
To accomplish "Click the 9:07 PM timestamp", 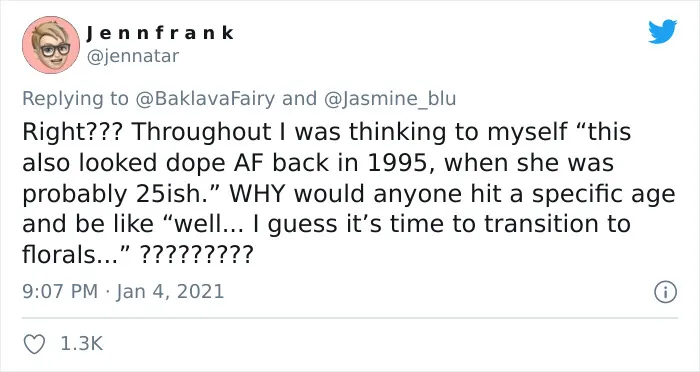I will click(60, 292).
